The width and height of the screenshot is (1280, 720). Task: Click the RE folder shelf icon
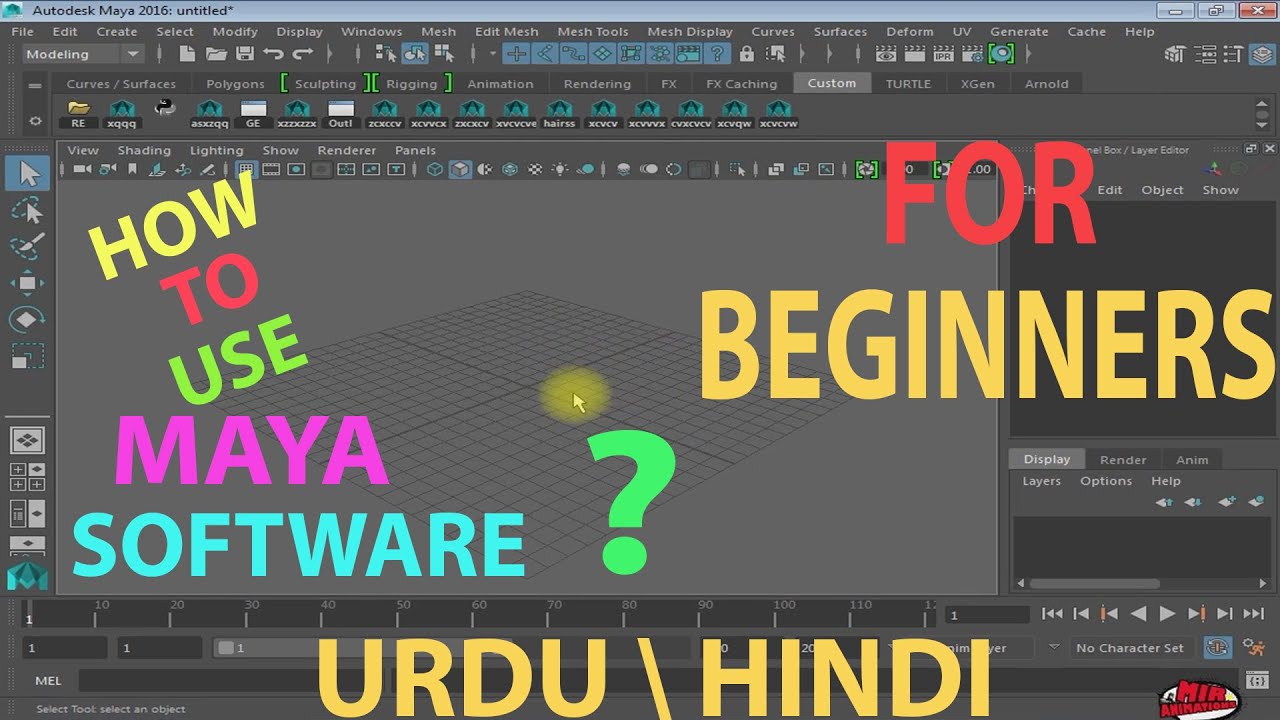78,114
